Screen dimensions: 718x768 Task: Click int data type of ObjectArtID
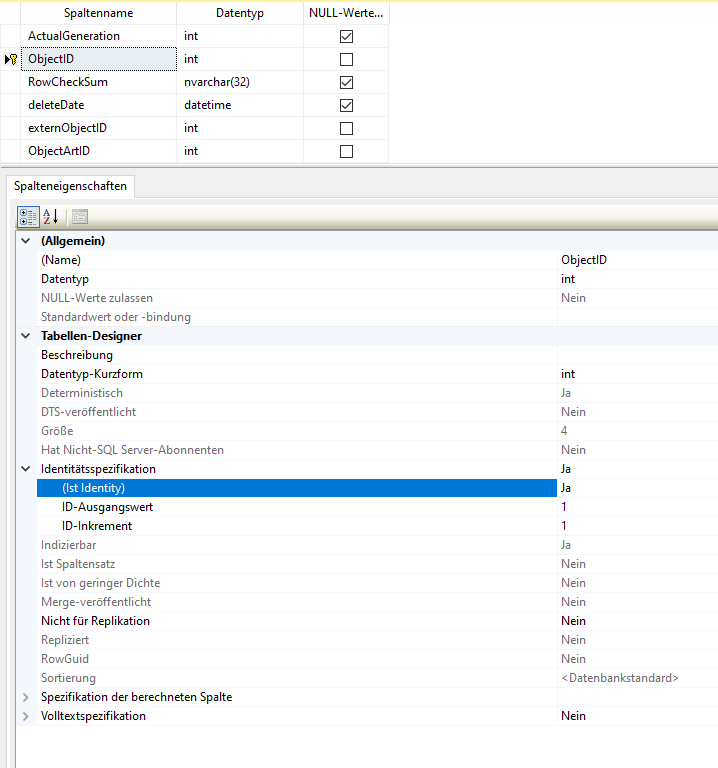pos(240,151)
